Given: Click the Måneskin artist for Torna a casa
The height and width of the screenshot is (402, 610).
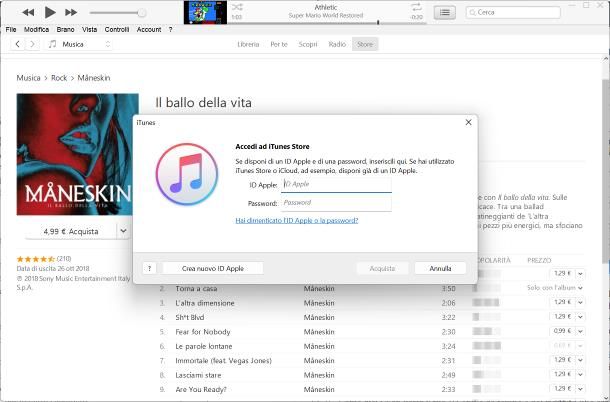Looking at the screenshot, I should (319, 289).
